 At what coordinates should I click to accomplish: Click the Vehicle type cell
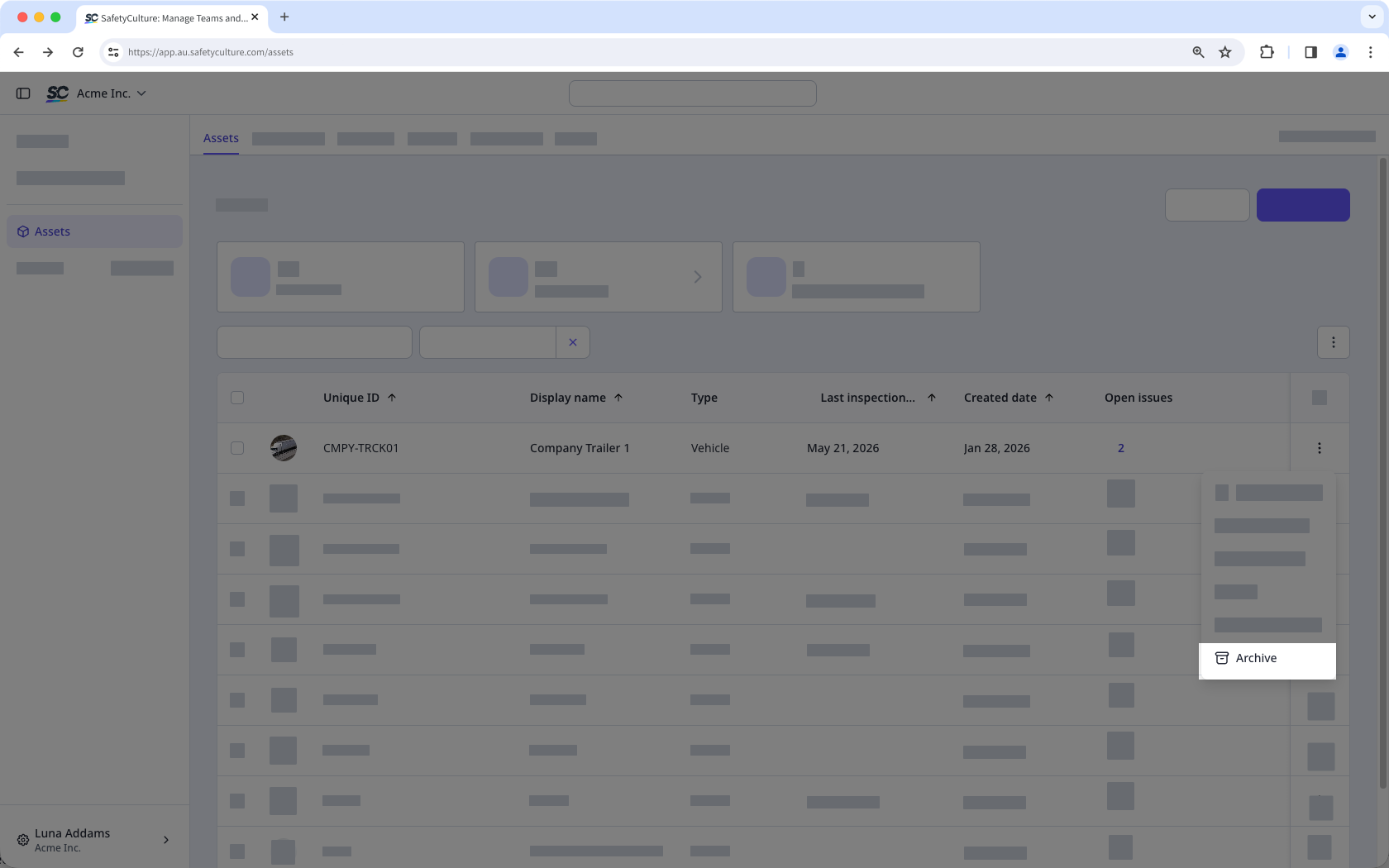click(x=710, y=448)
